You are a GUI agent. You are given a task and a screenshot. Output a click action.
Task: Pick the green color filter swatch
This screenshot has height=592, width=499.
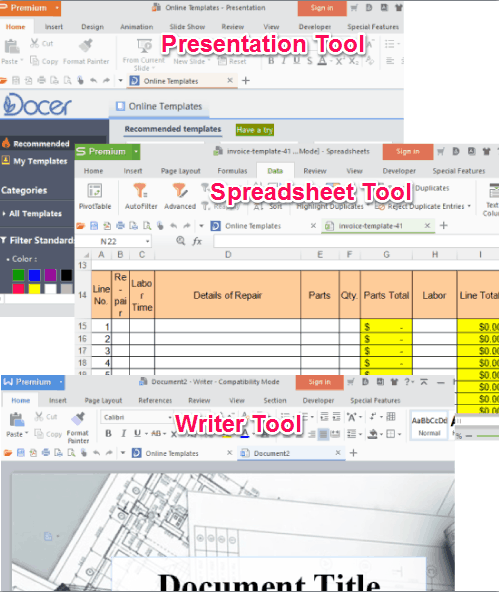pos(18,275)
